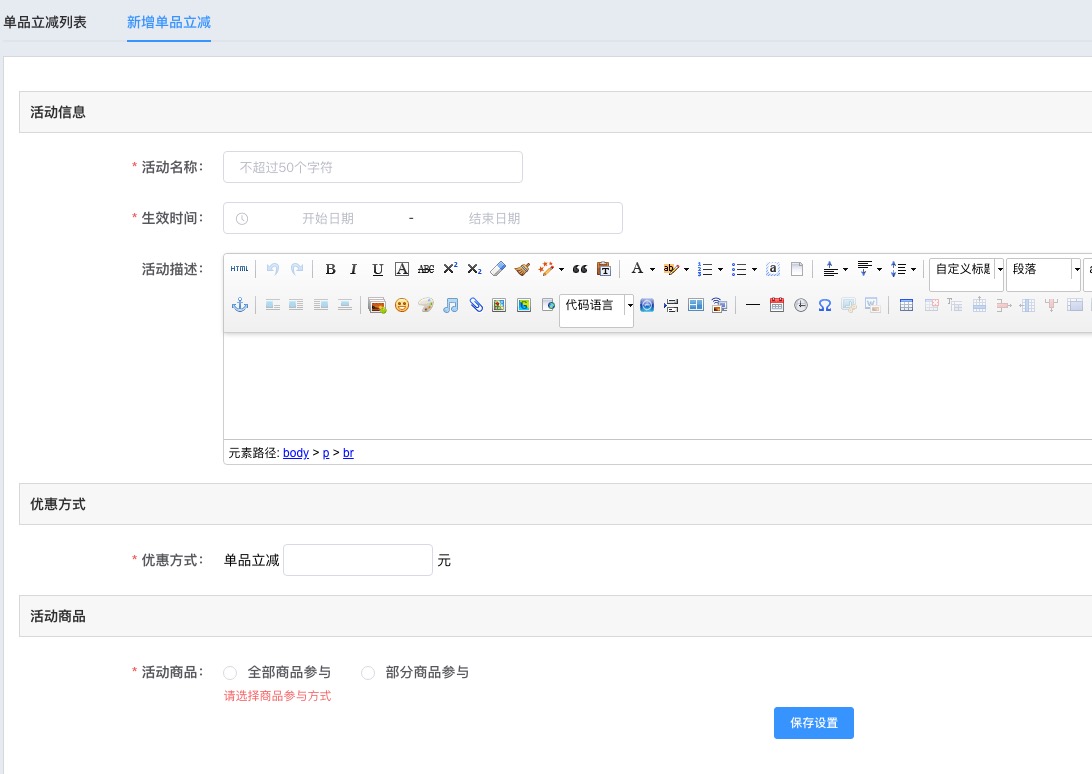Apply blockquote with the quote icon
The width and height of the screenshot is (1092, 774).
pos(579,270)
